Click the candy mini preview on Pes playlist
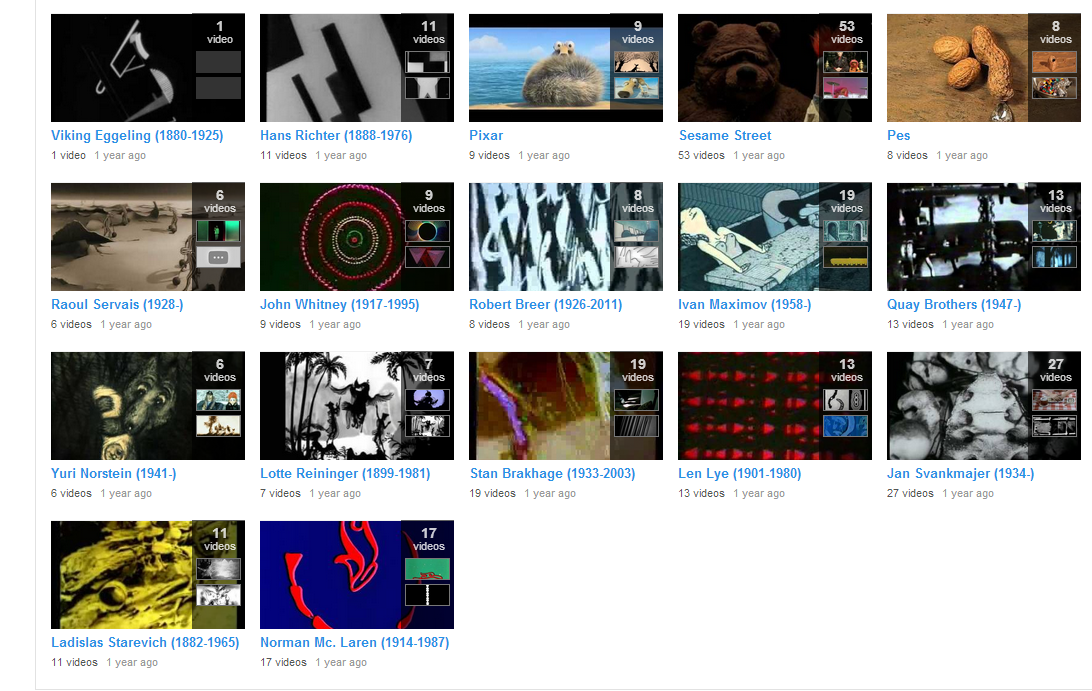1092x691 pixels. click(x=1054, y=88)
